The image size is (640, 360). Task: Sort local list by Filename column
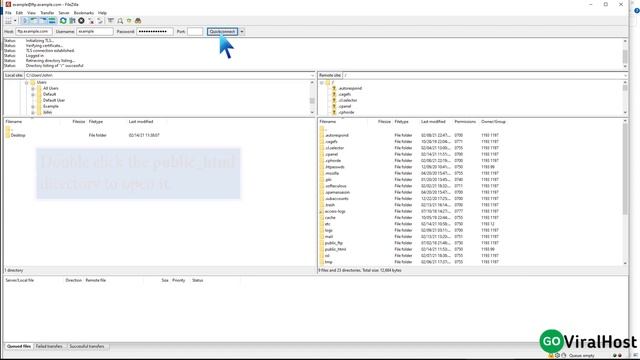pyautogui.click(x=13, y=122)
